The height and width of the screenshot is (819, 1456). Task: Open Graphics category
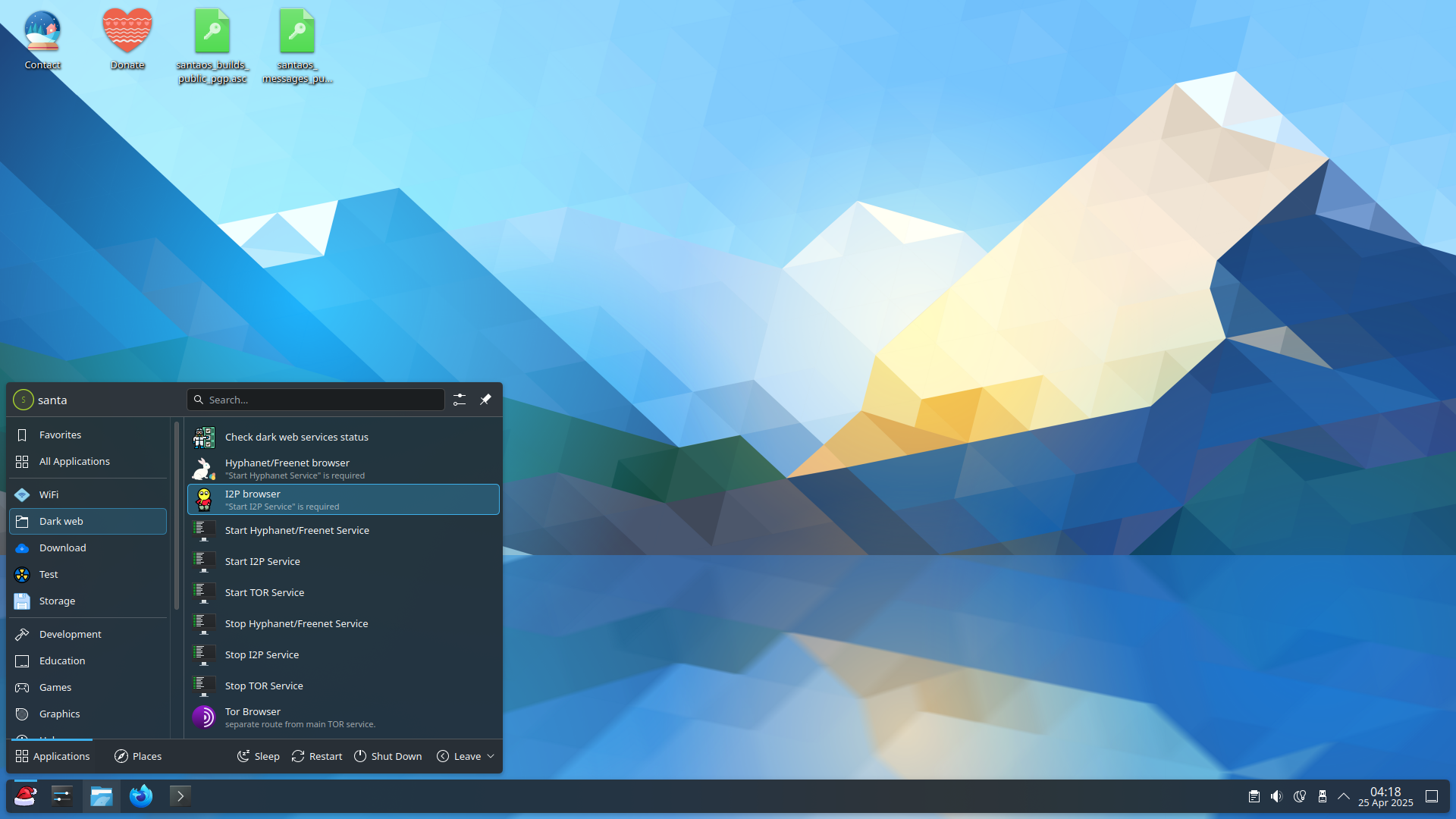click(88, 714)
